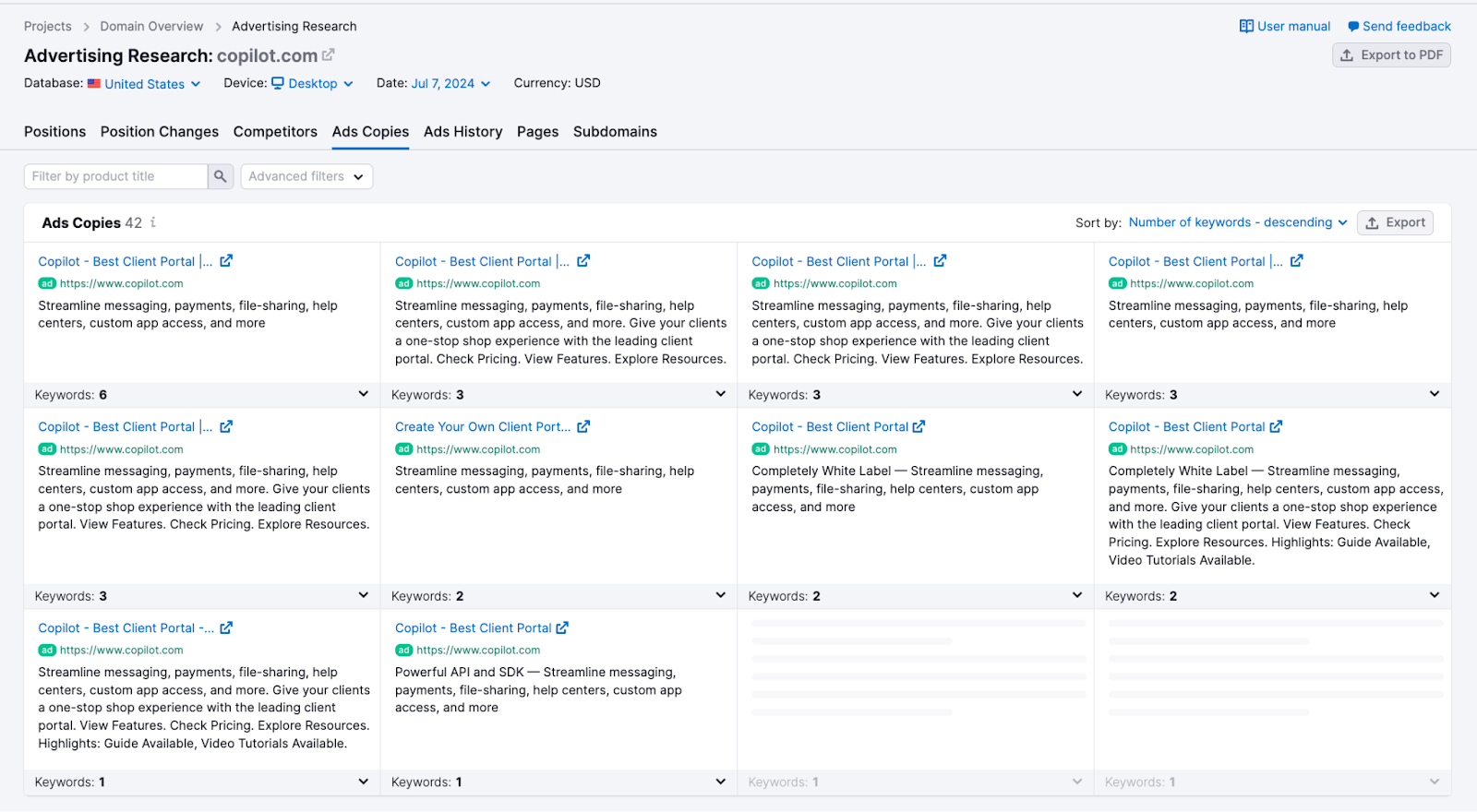The height and width of the screenshot is (812, 1477).
Task: Click 'Ads Copies 42' heading text
Action: pos(92,222)
